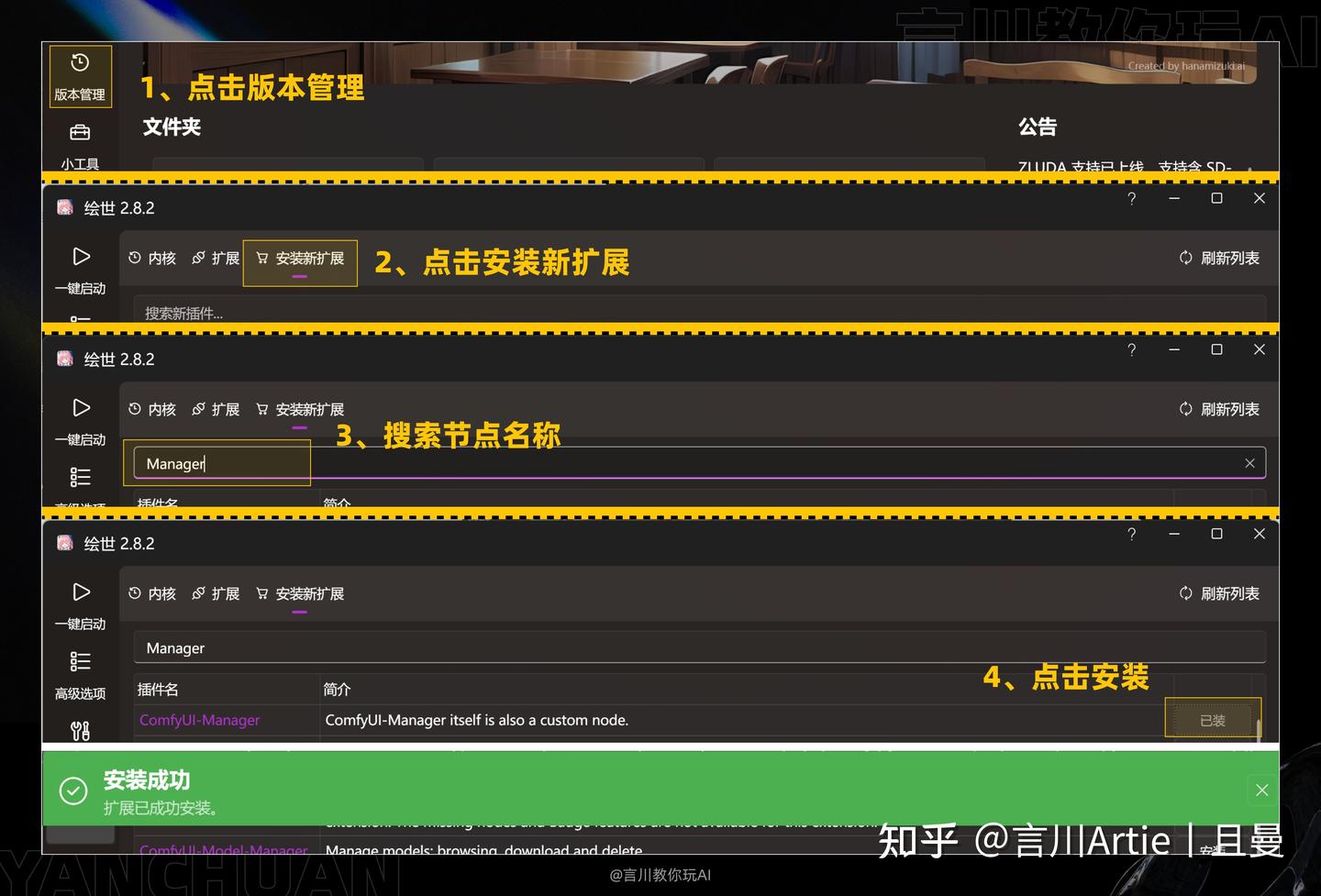This screenshot has width=1321, height=896.
Task: Dismiss the 安装成功 notification with X
Action: (x=1262, y=790)
